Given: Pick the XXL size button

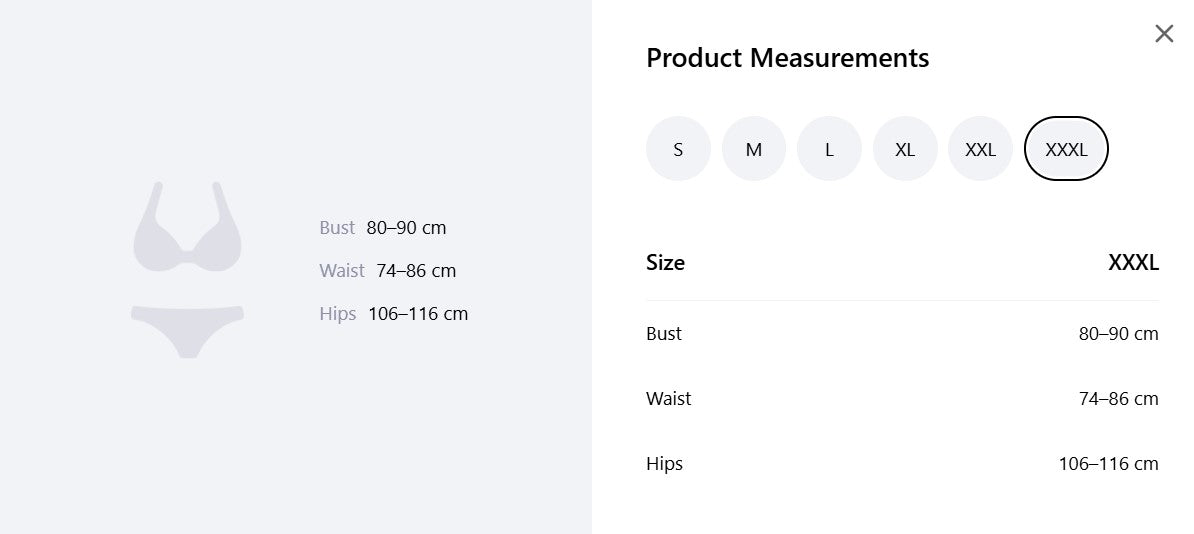Looking at the screenshot, I should tap(980, 149).
